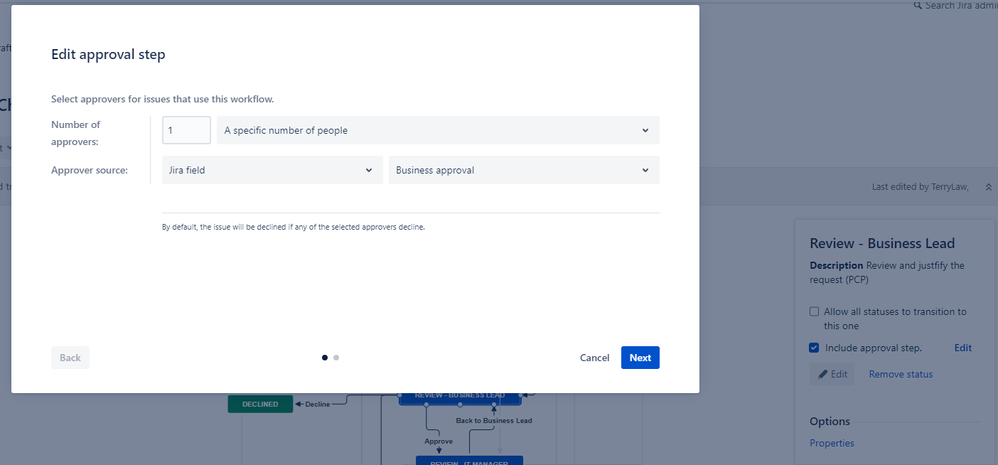The image size is (998, 465).
Task: Collapse panel with the double chevron icon
Action: (x=988, y=187)
